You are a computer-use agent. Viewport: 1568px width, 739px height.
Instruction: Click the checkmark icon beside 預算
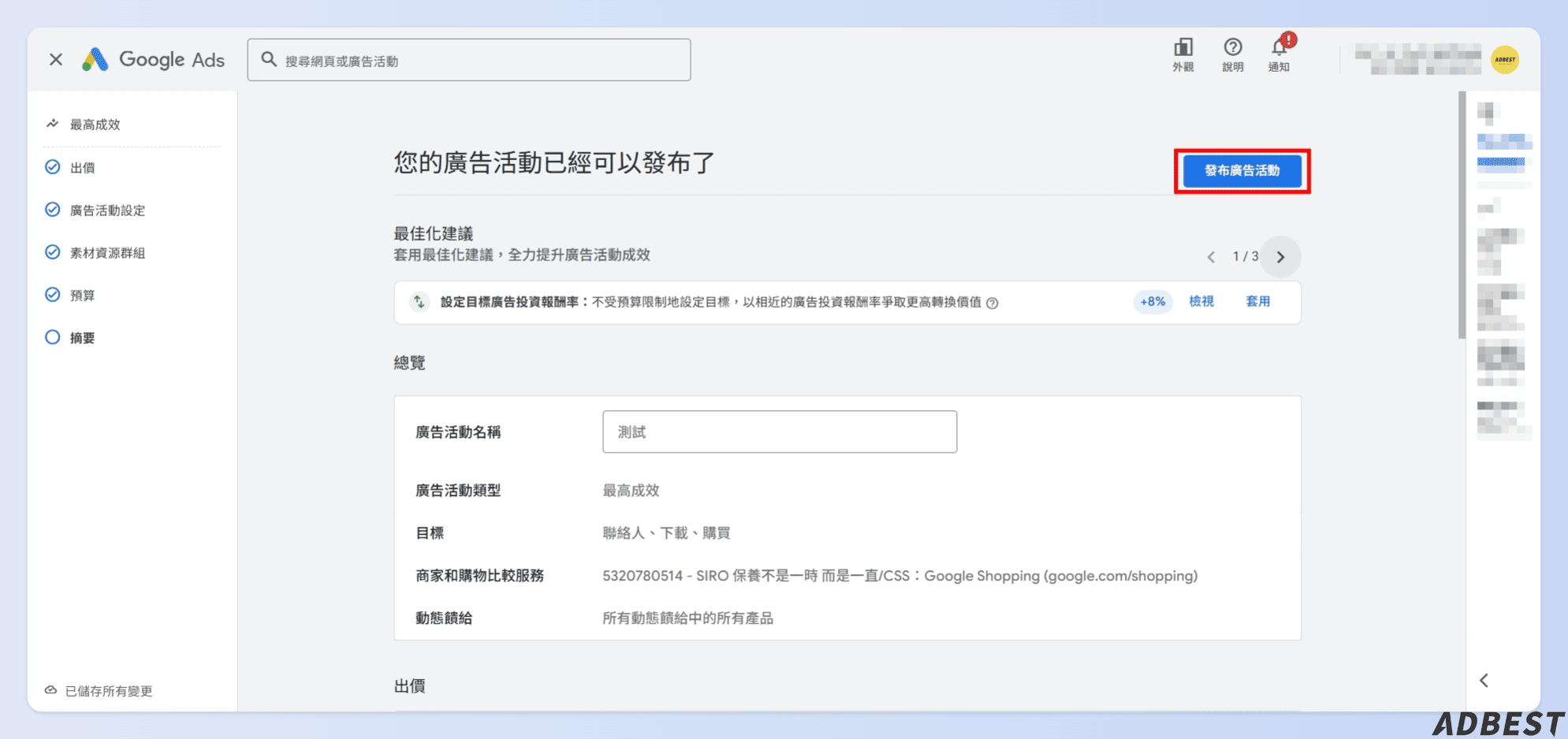pyautogui.click(x=53, y=294)
